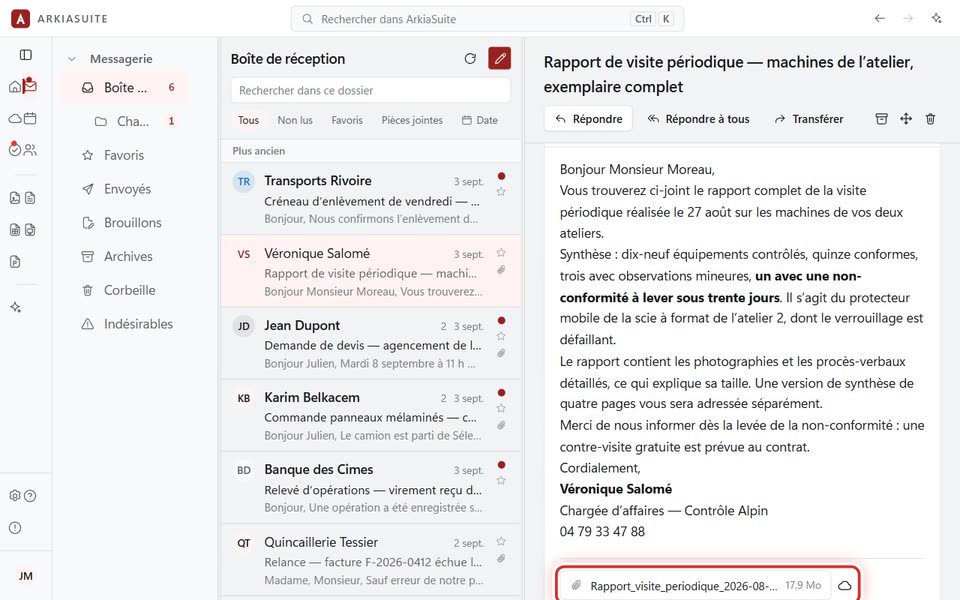The image size is (960, 600).
Task: Compose a new message with pencil button
Action: [x=500, y=59]
